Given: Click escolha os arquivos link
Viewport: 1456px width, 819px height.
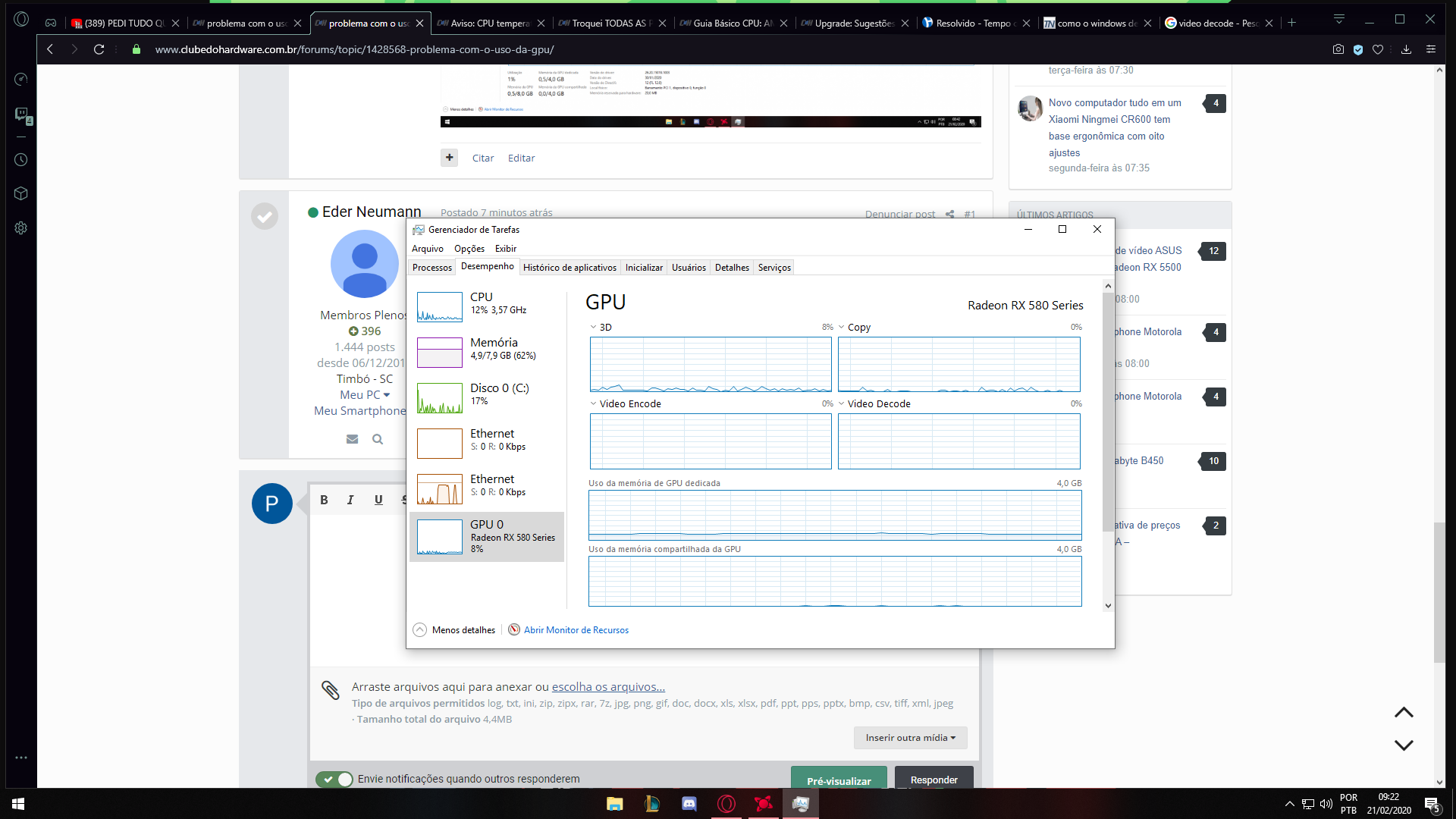Looking at the screenshot, I should pyautogui.click(x=608, y=687).
